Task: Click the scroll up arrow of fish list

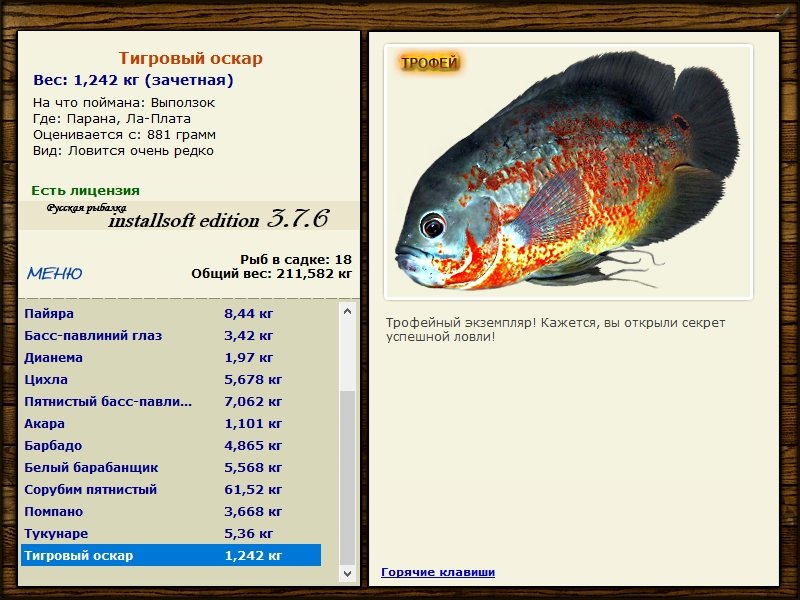Action: coord(347,311)
